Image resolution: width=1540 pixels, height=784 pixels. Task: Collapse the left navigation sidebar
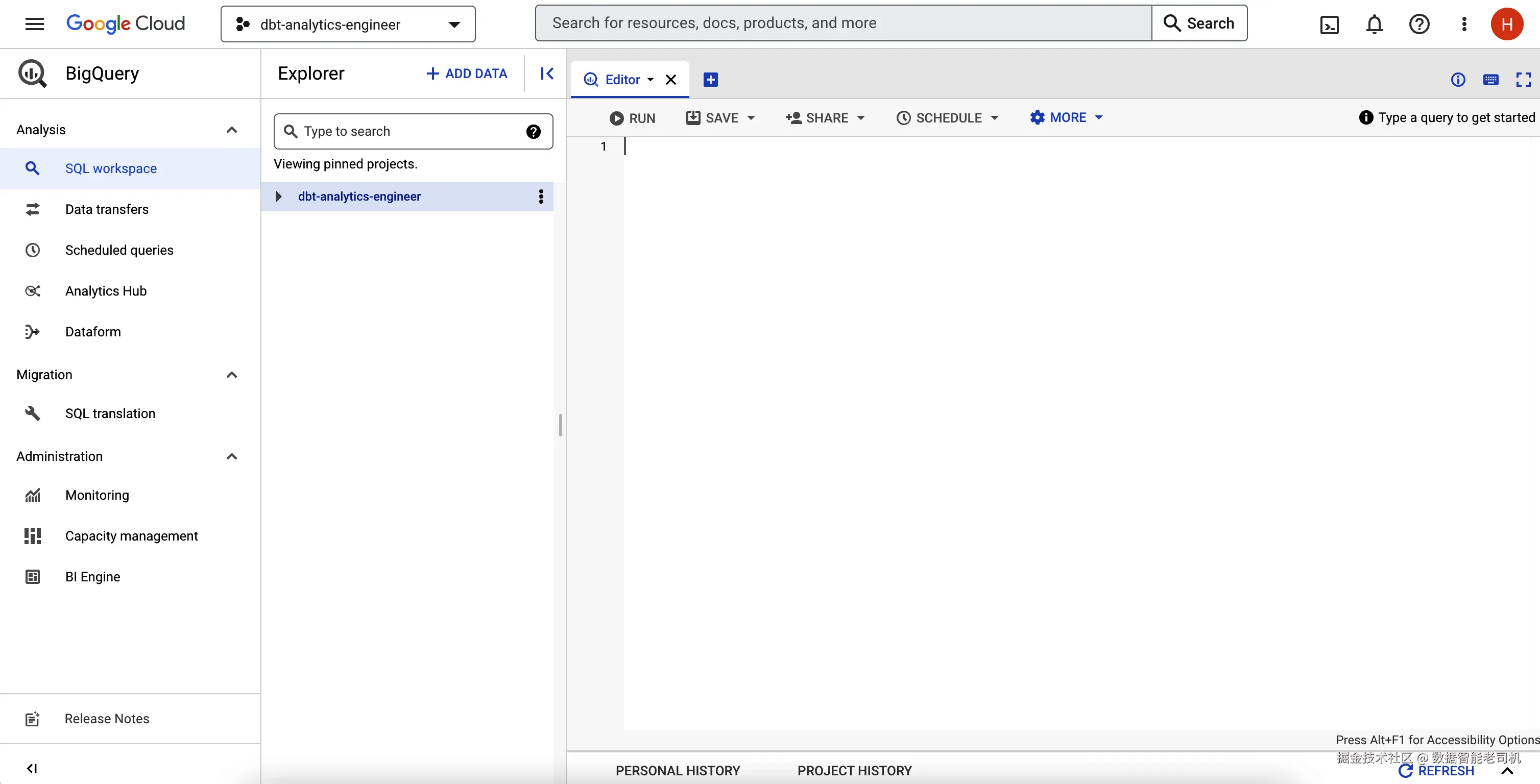click(32, 769)
